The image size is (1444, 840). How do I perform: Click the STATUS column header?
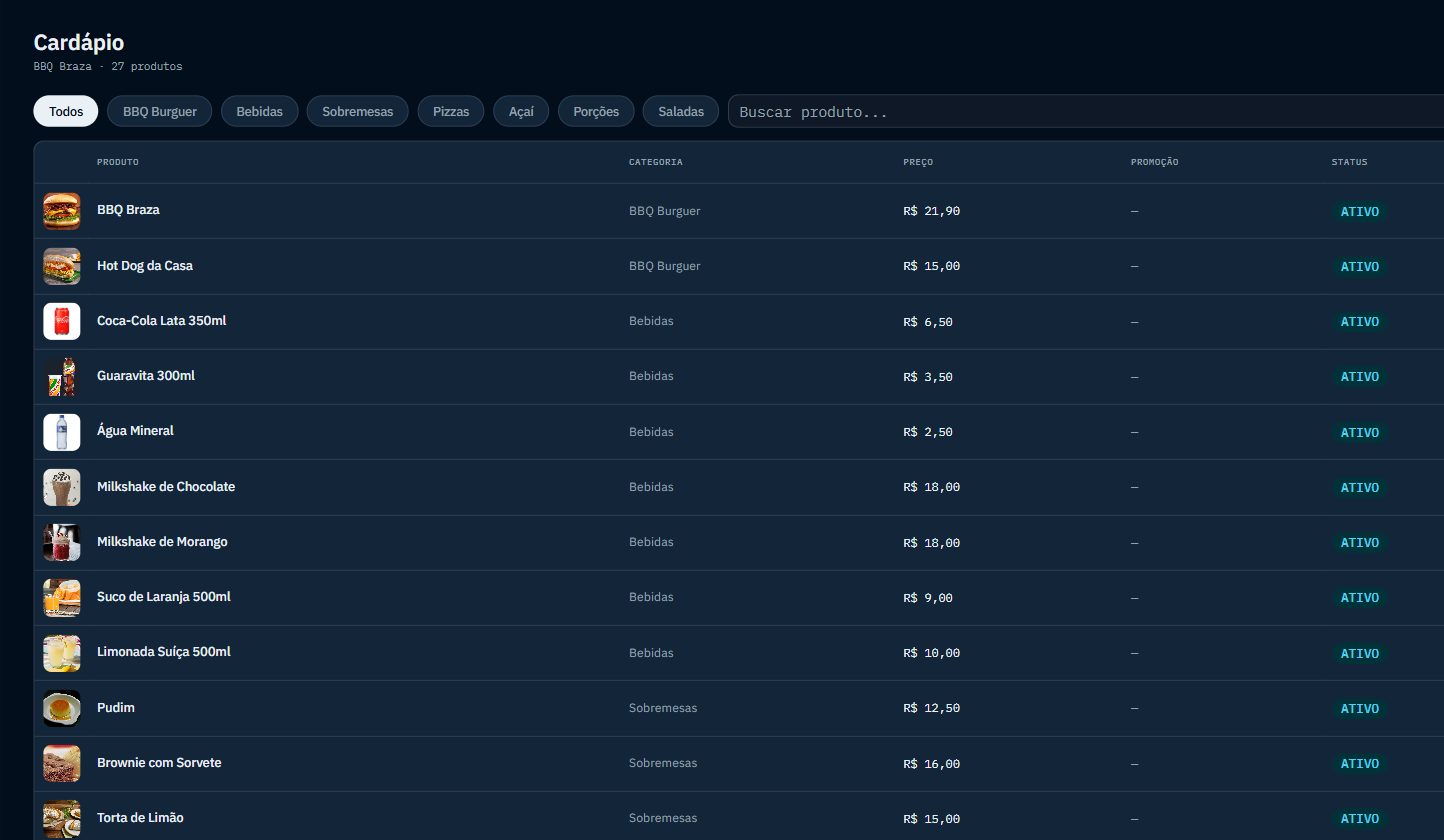(1349, 162)
